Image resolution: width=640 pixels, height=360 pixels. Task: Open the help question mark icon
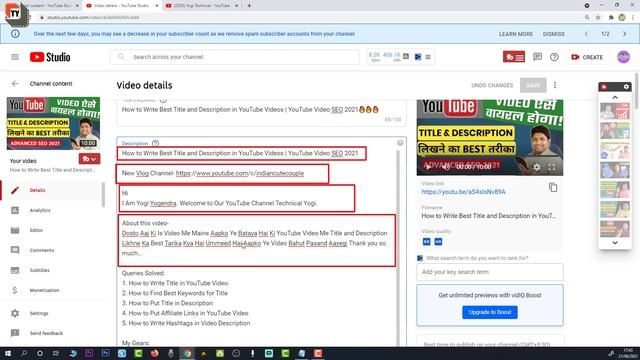pyautogui.click(x=554, y=57)
